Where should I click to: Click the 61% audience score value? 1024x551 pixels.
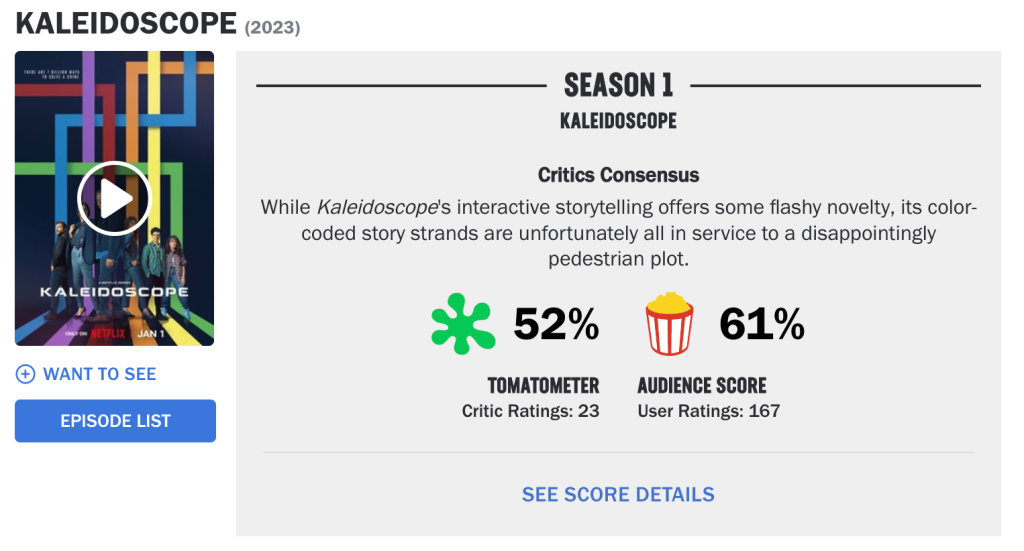click(762, 324)
